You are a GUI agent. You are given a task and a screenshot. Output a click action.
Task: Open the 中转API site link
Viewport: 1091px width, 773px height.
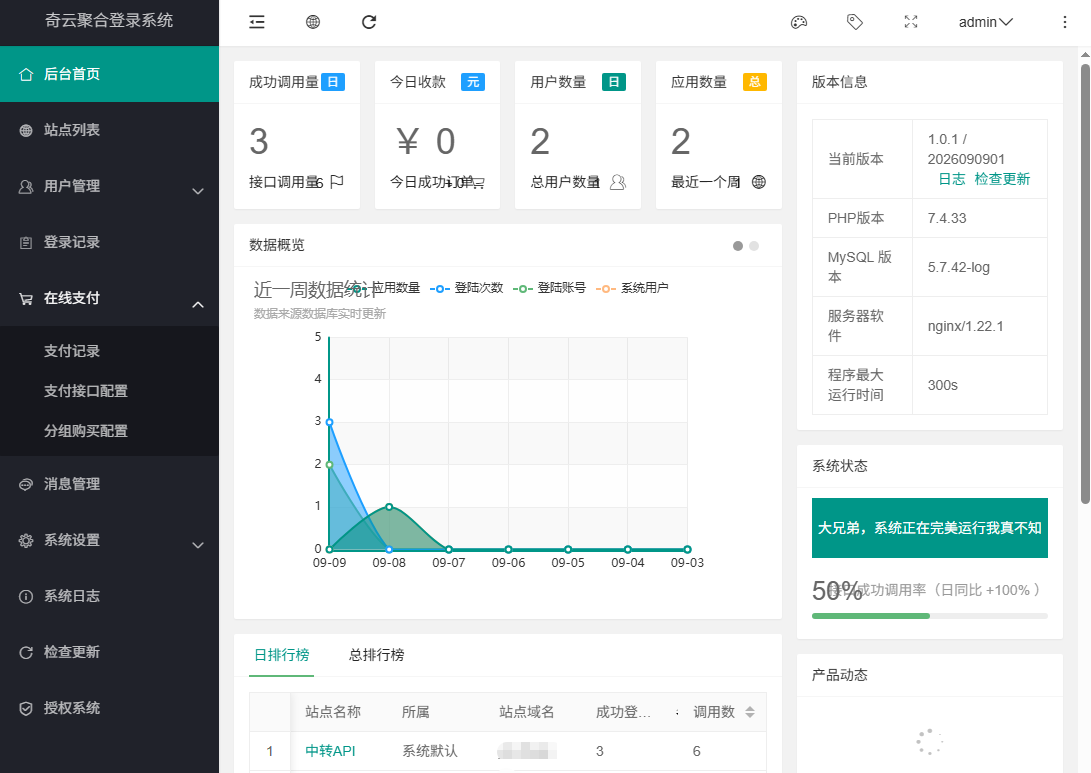331,751
